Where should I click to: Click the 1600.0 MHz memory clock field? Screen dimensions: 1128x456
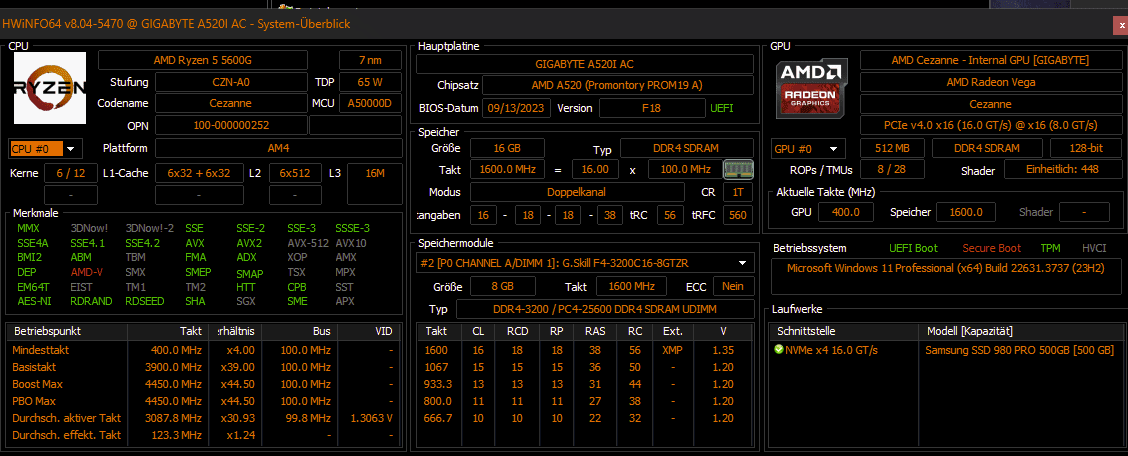[506, 170]
